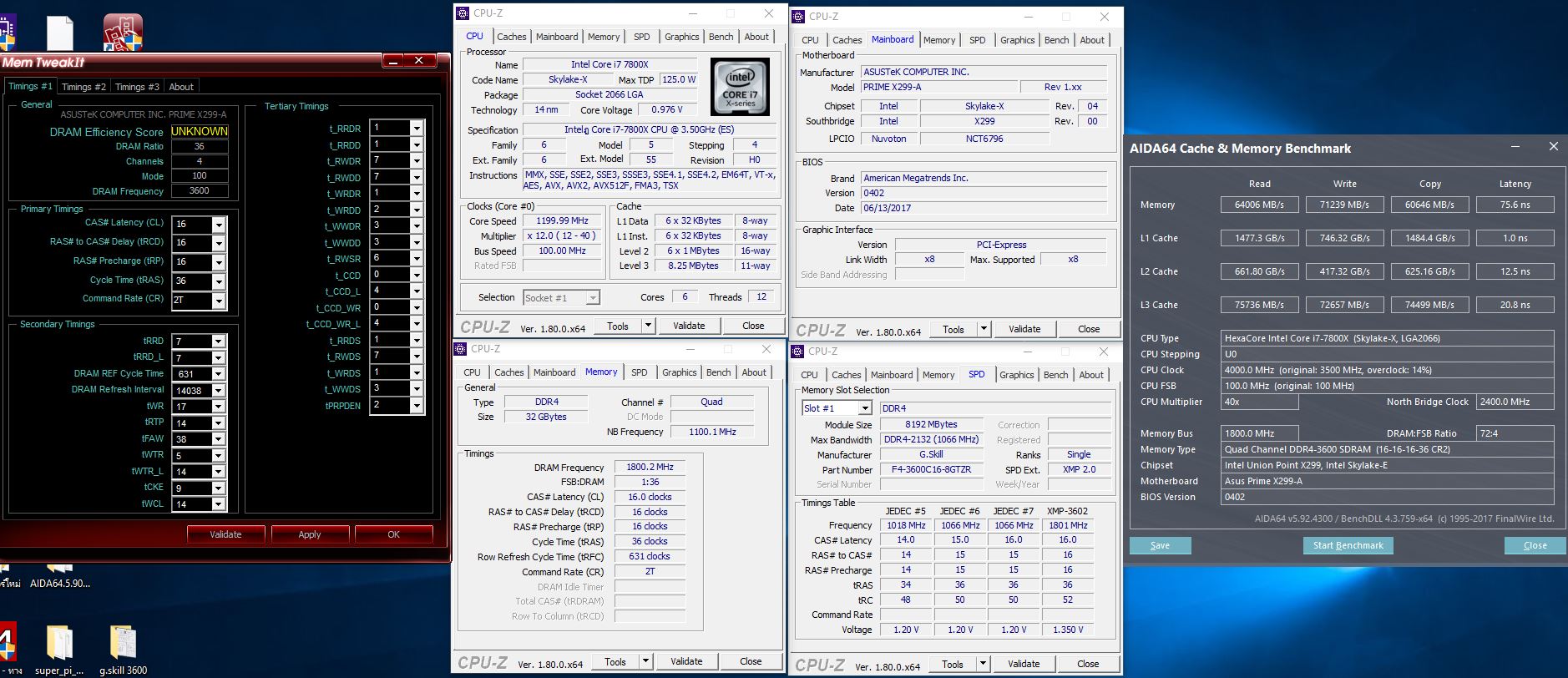Expand the Command Rate (CR) dropdown
This screenshot has width=1568, height=678.
pos(219,301)
